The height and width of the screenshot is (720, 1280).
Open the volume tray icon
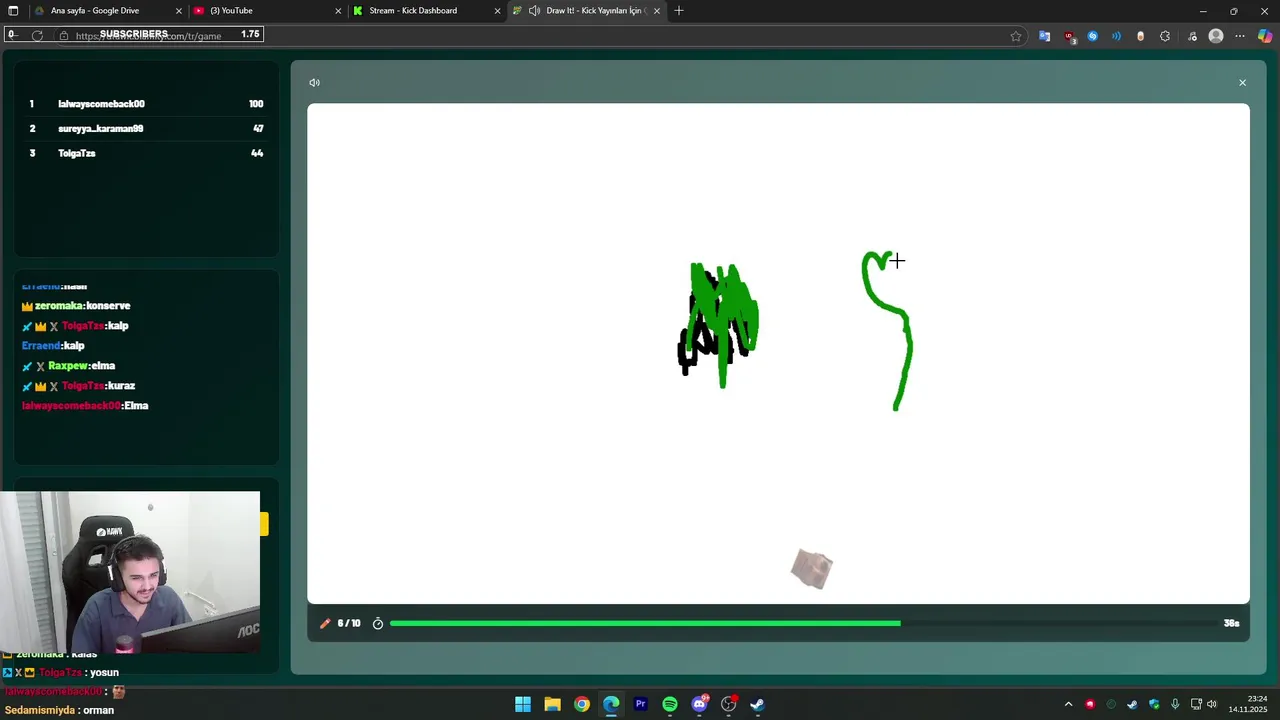(x=1212, y=704)
